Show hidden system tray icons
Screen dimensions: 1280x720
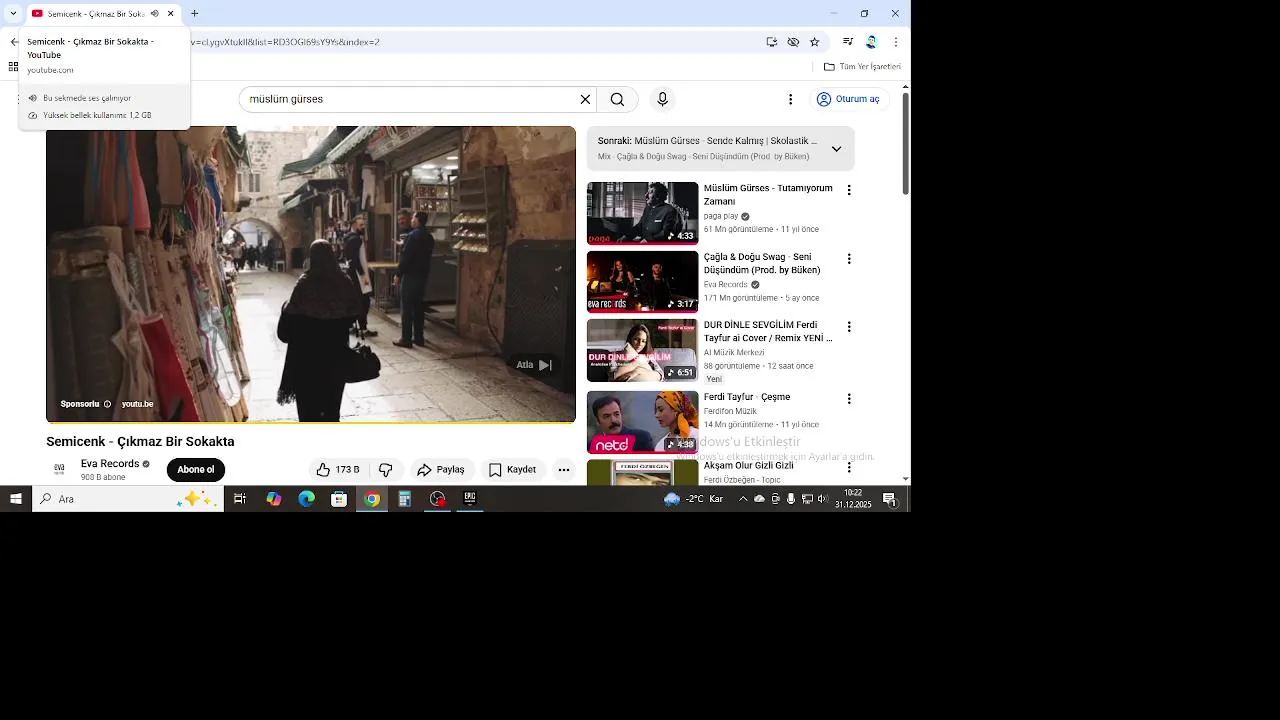point(742,499)
